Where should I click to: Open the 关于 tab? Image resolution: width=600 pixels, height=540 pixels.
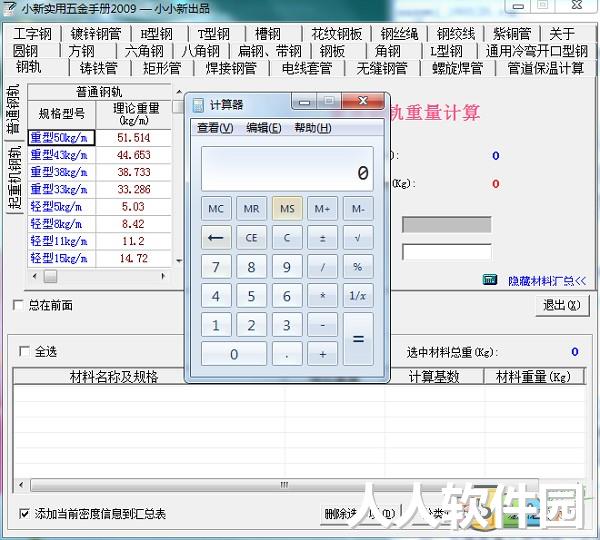(562, 34)
